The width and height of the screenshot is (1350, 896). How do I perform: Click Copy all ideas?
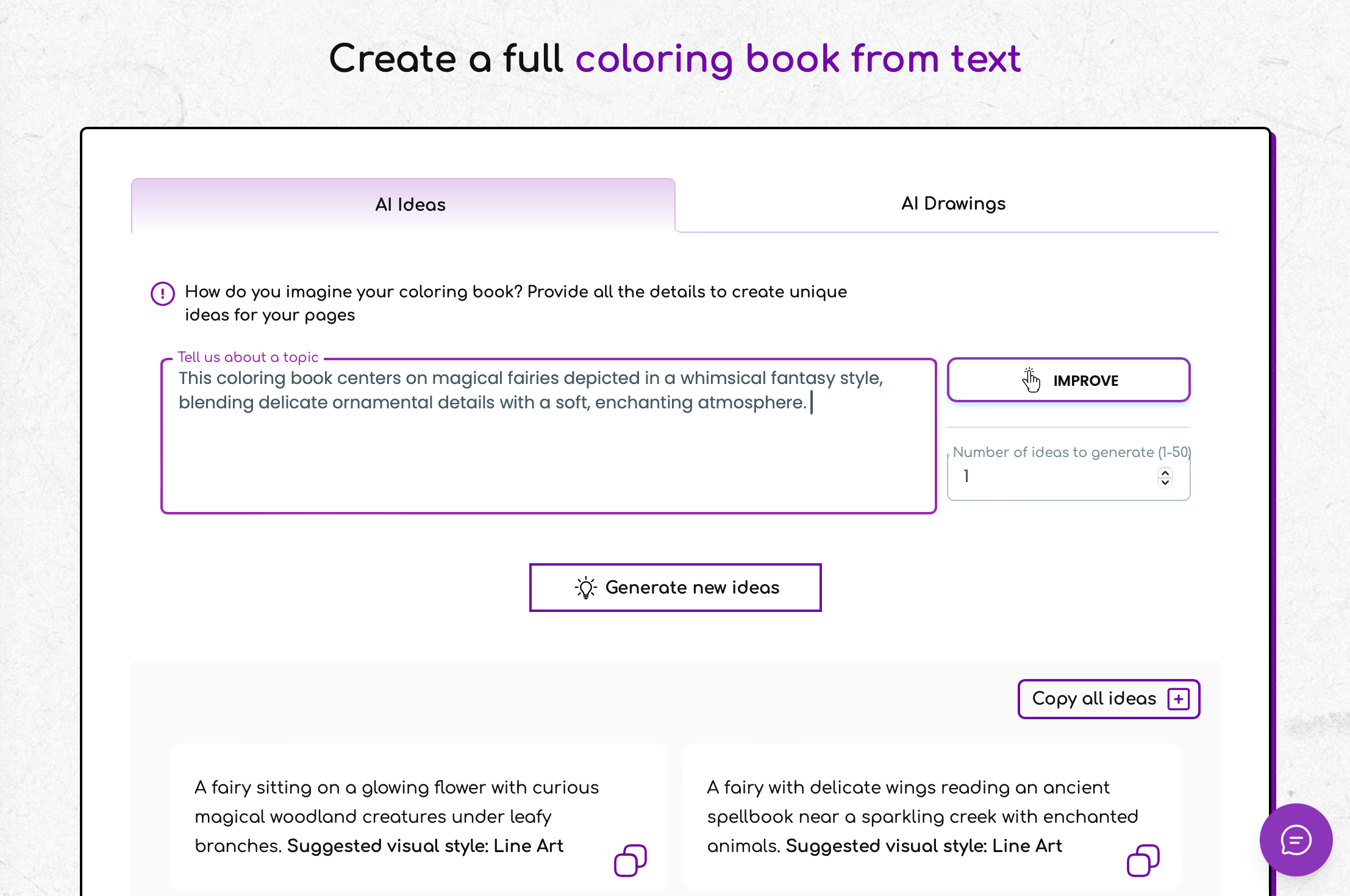coord(1093,699)
